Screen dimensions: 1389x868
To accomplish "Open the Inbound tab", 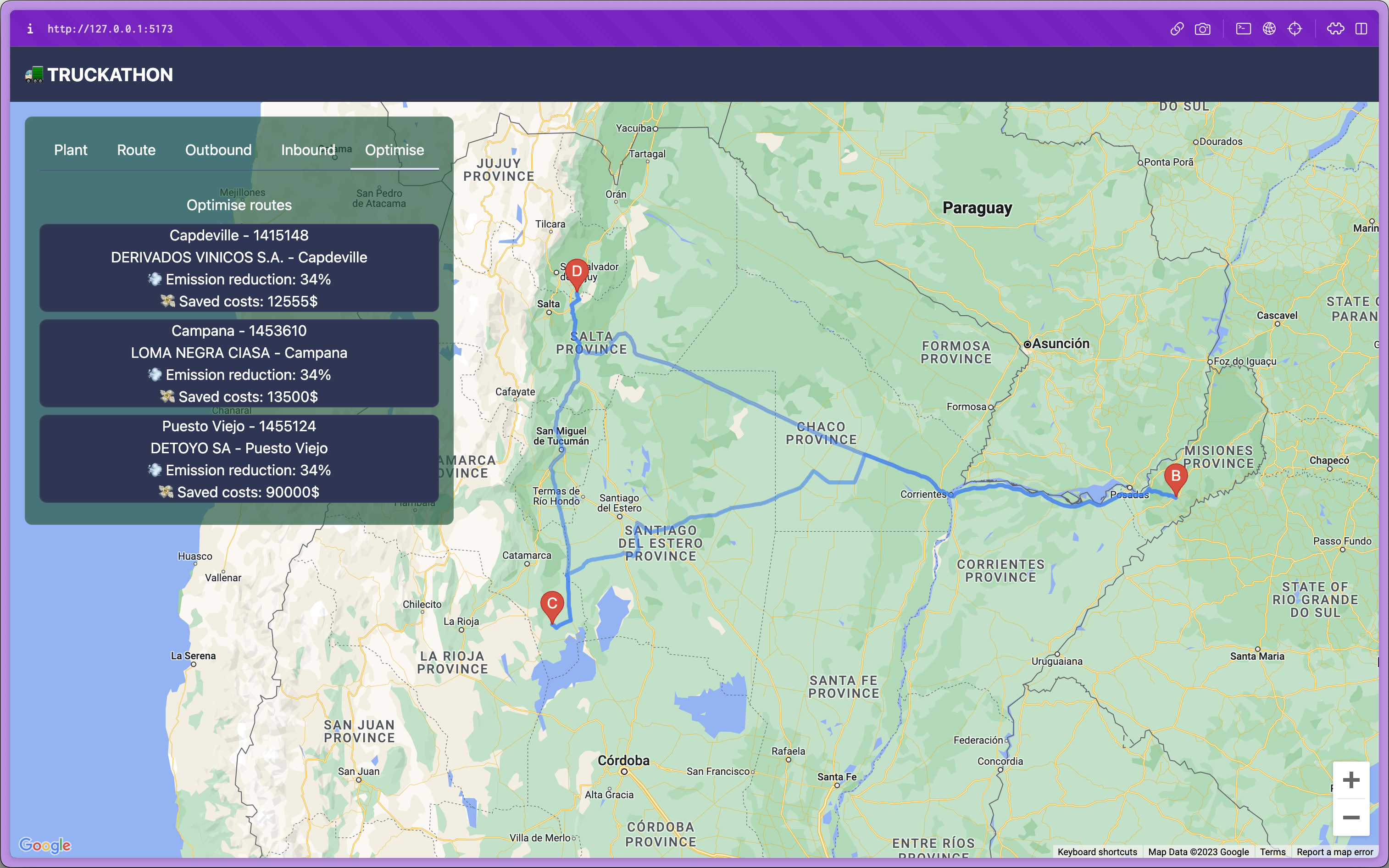I will pyautogui.click(x=308, y=150).
